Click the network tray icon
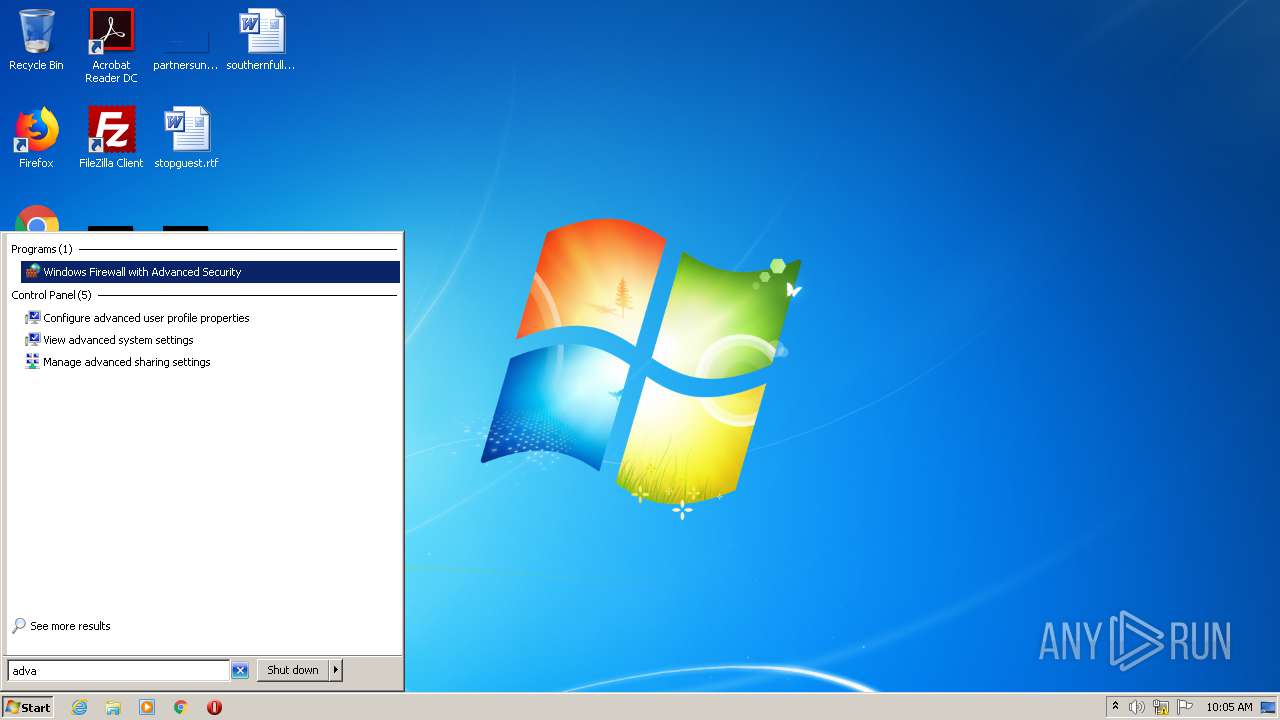 (x=1161, y=707)
